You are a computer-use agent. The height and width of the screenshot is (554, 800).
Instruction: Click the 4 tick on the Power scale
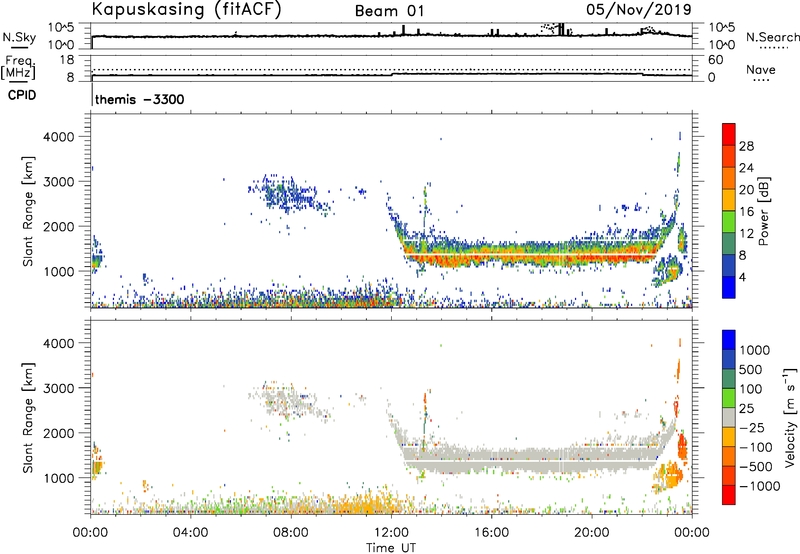pyautogui.click(x=742, y=278)
